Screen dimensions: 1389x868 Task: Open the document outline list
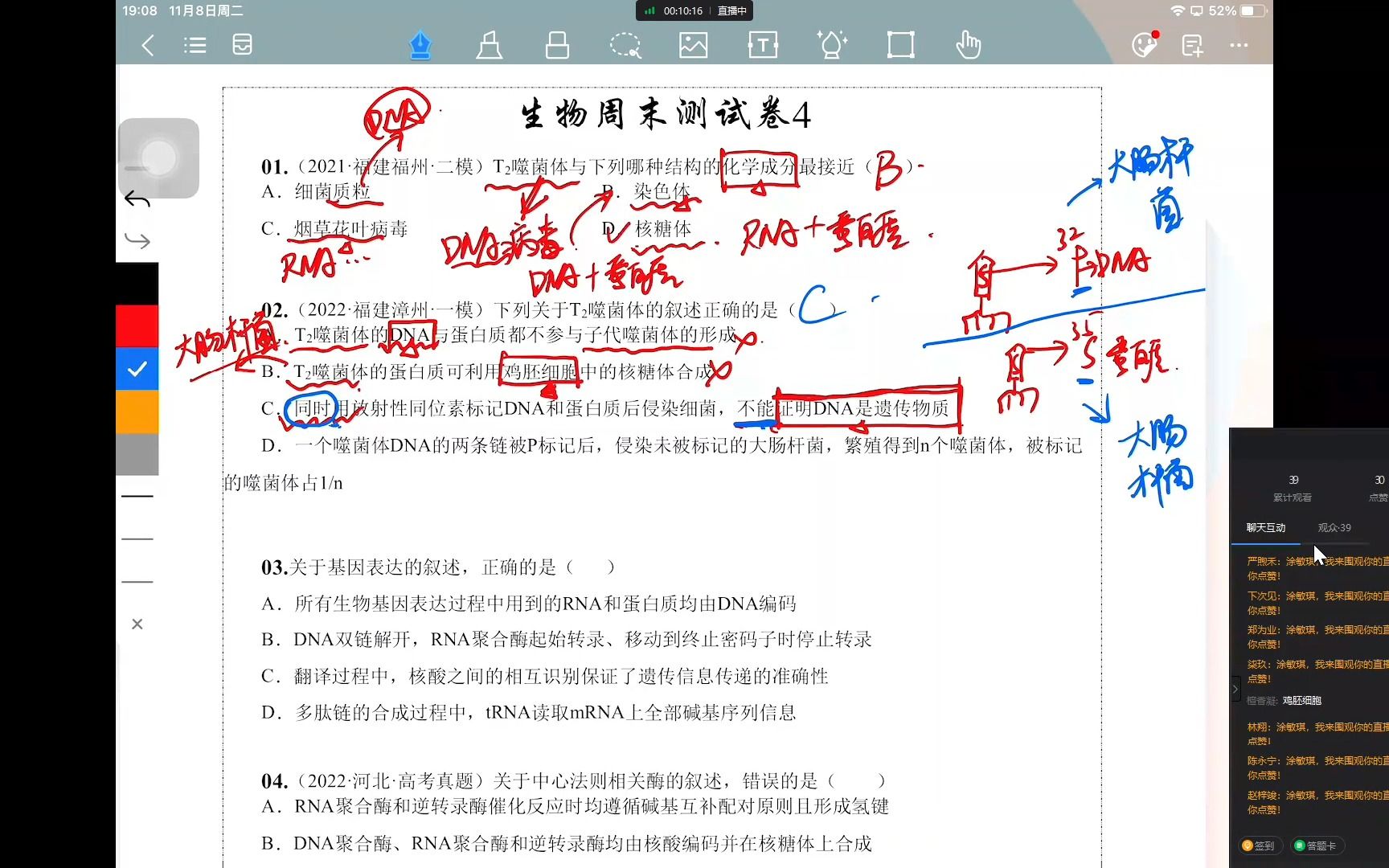tap(195, 45)
